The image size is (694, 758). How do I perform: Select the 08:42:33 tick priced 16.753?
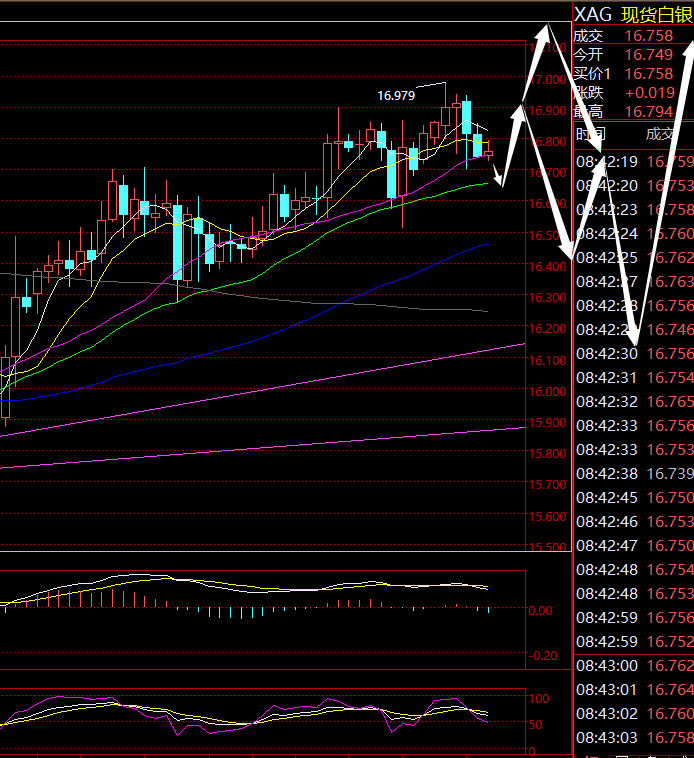point(634,450)
